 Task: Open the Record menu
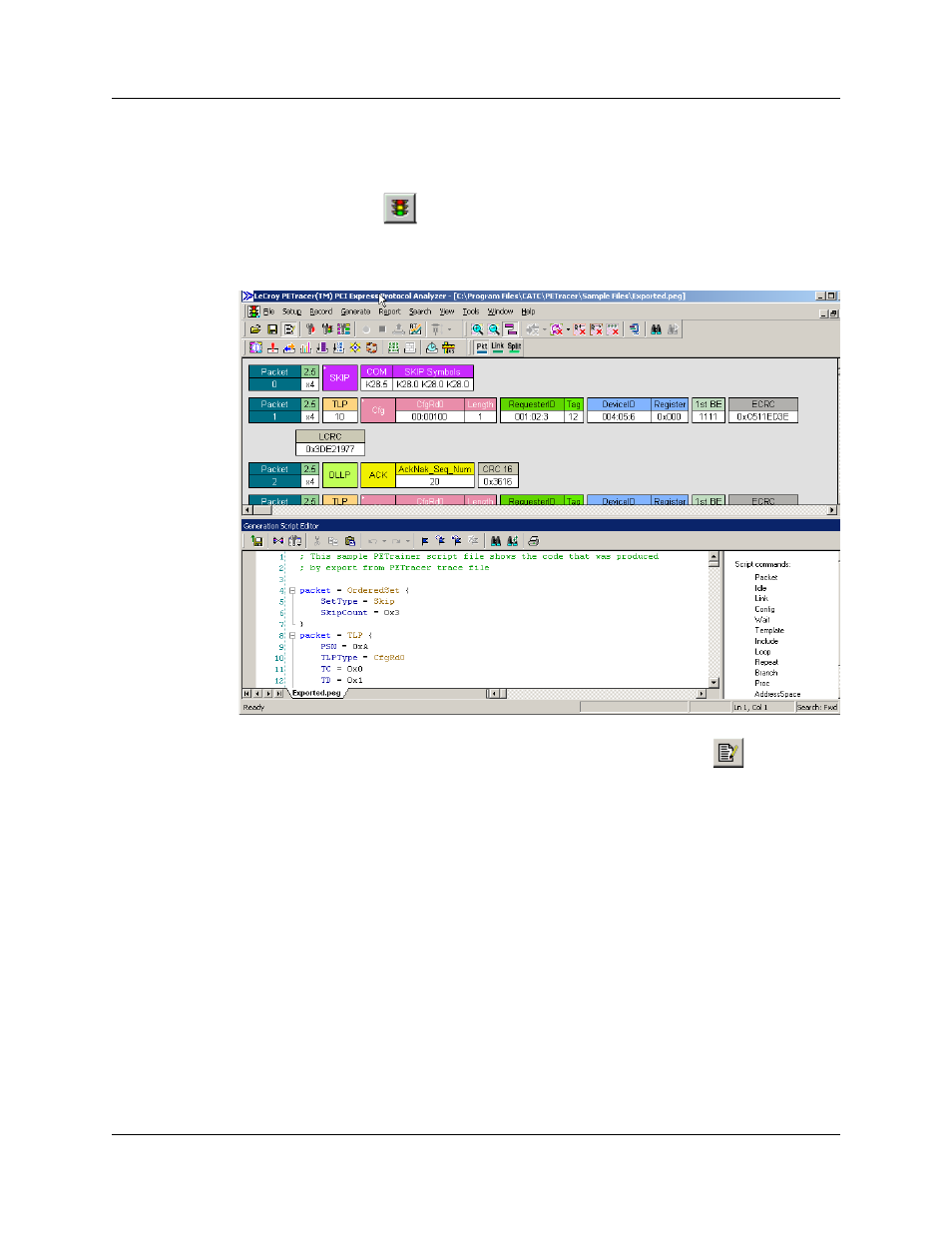[321, 311]
